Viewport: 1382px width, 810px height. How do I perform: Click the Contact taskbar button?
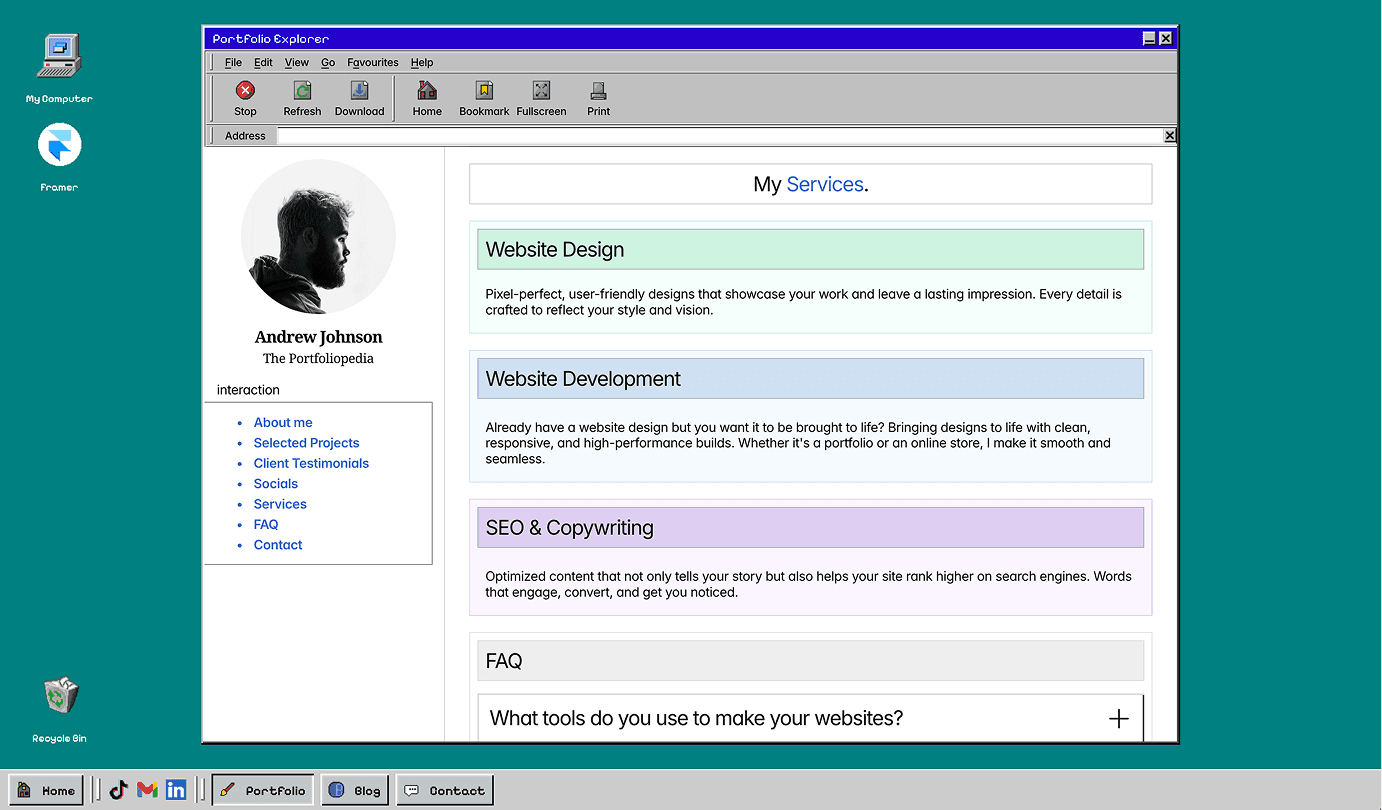[x=445, y=790]
